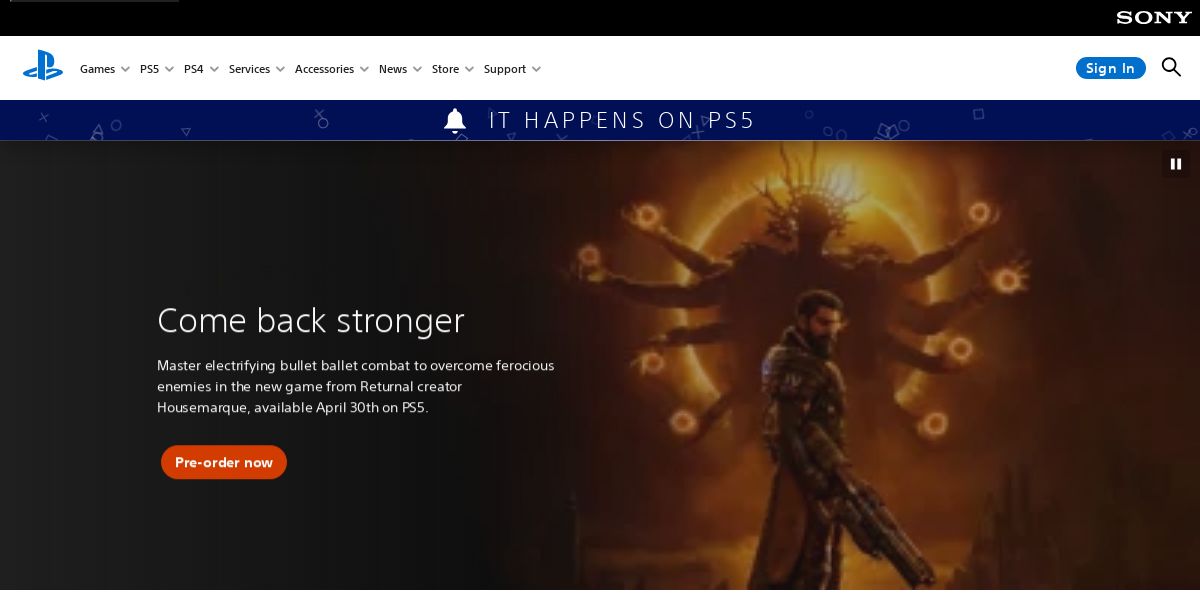Expand the News dropdown chevron
1200x600 pixels.
pos(417,69)
